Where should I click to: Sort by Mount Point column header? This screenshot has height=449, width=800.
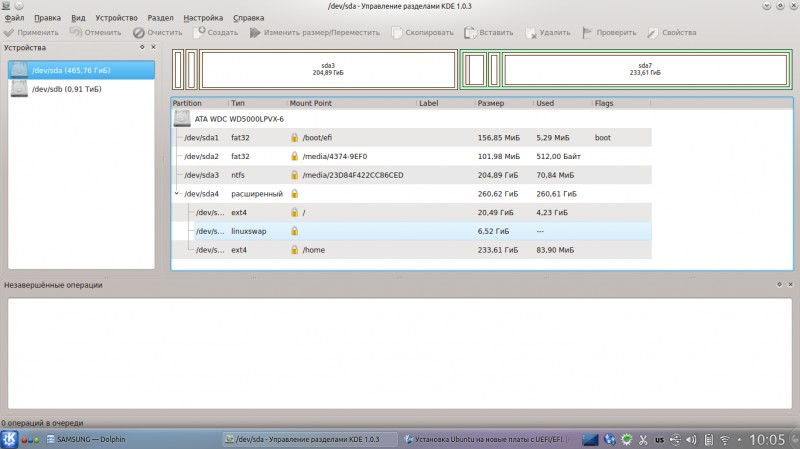pos(352,103)
